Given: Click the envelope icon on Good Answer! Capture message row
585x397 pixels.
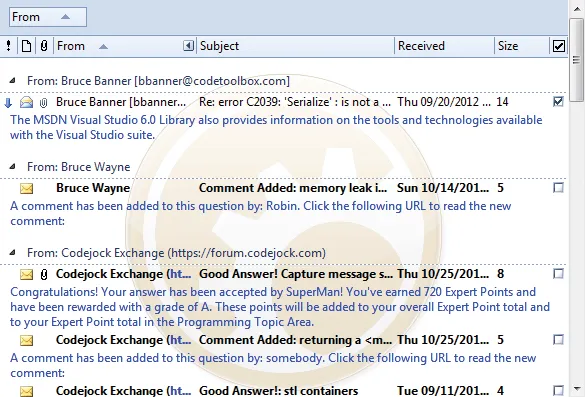Looking at the screenshot, I should 26,275.
